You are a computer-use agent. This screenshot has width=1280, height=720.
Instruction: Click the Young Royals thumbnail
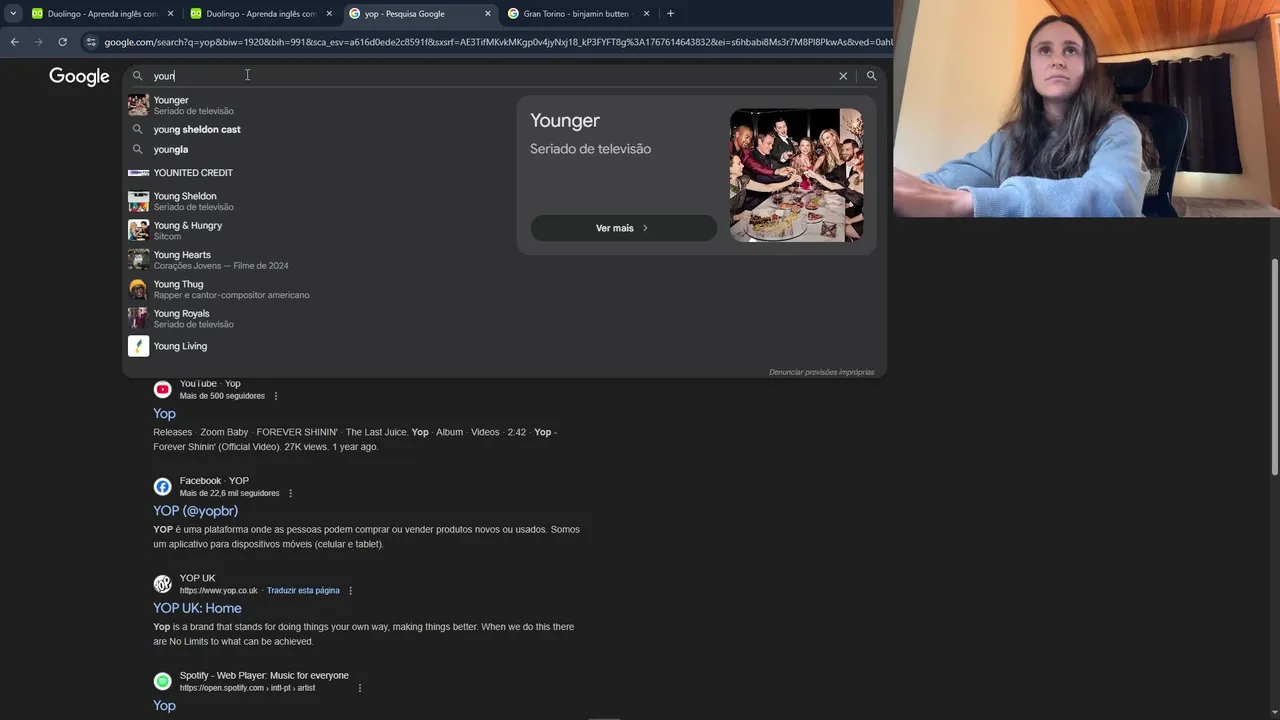point(138,318)
